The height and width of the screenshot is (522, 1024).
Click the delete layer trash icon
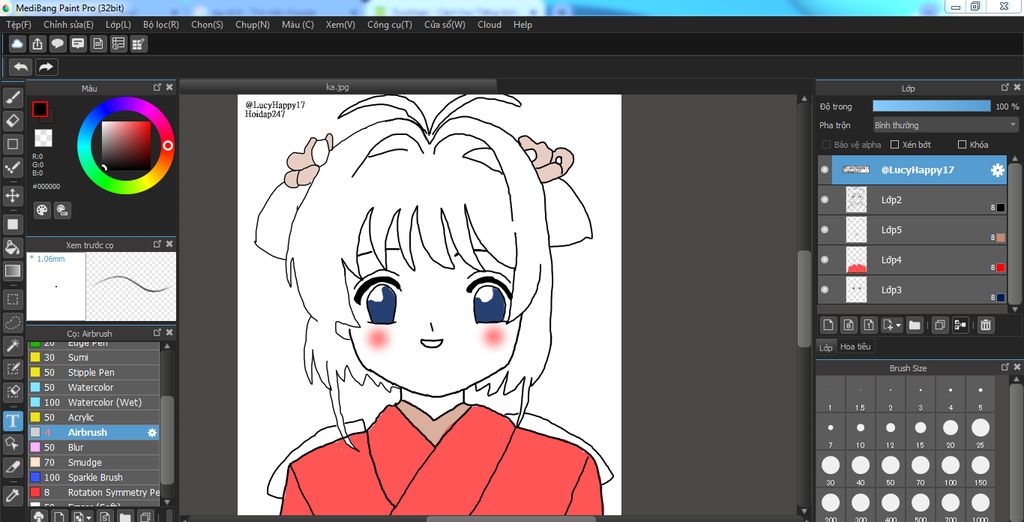coord(985,325)
